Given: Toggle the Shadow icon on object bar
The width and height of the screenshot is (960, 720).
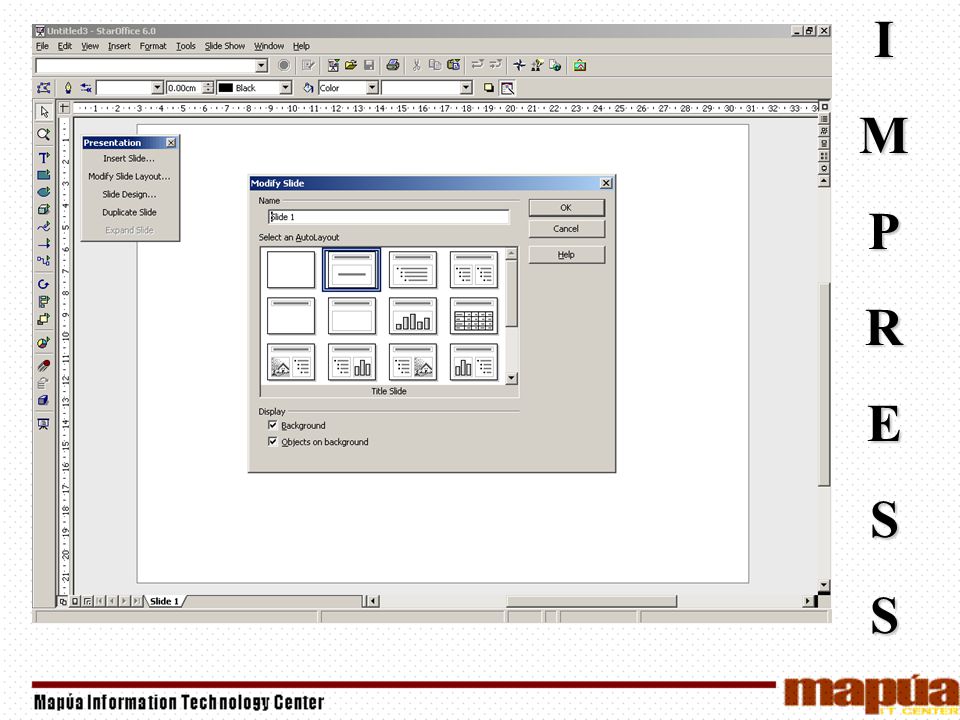Looking at the screenshot, I should pos(489,88).
